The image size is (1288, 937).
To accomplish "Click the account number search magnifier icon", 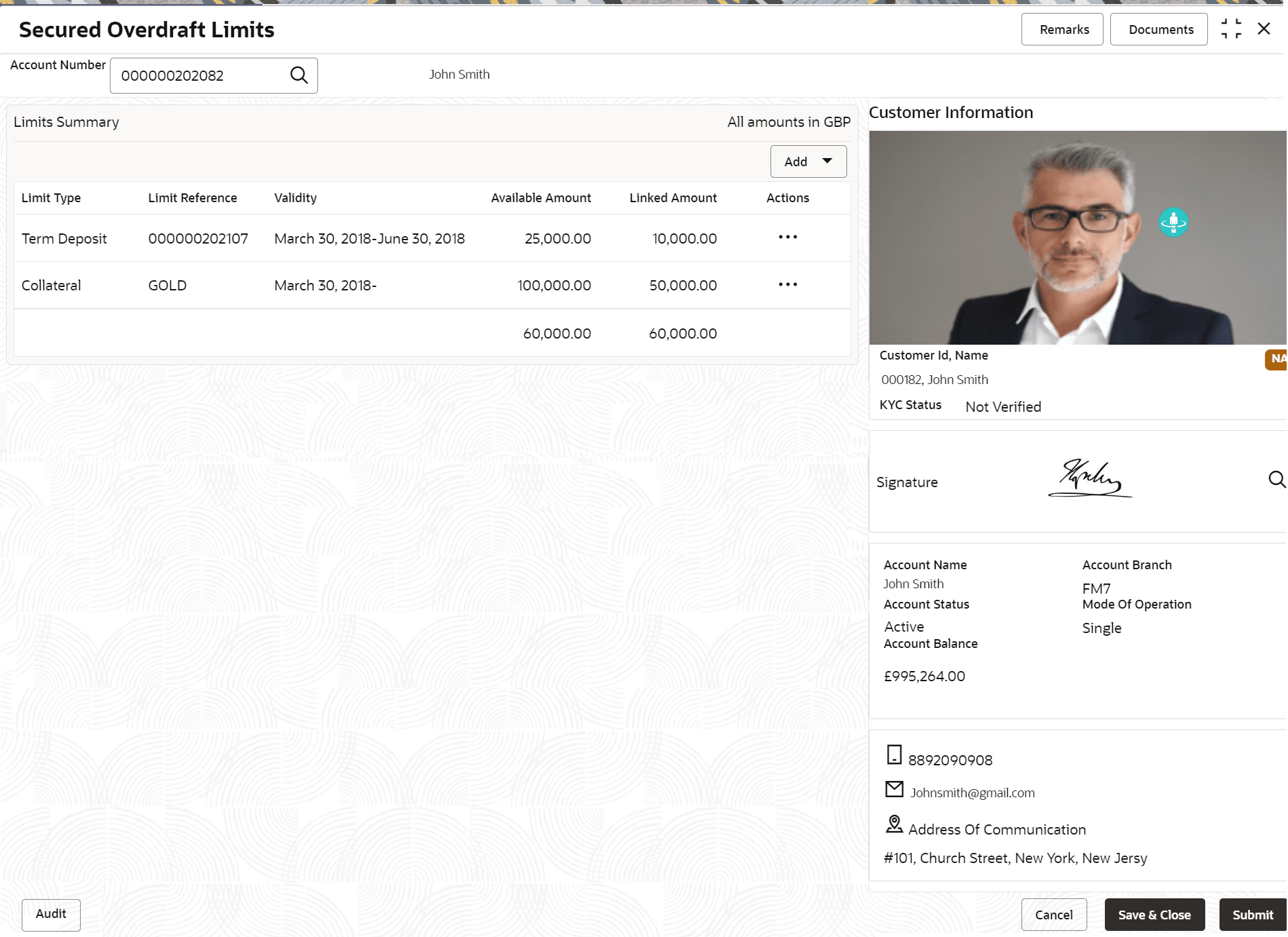I will click(299, 75).
